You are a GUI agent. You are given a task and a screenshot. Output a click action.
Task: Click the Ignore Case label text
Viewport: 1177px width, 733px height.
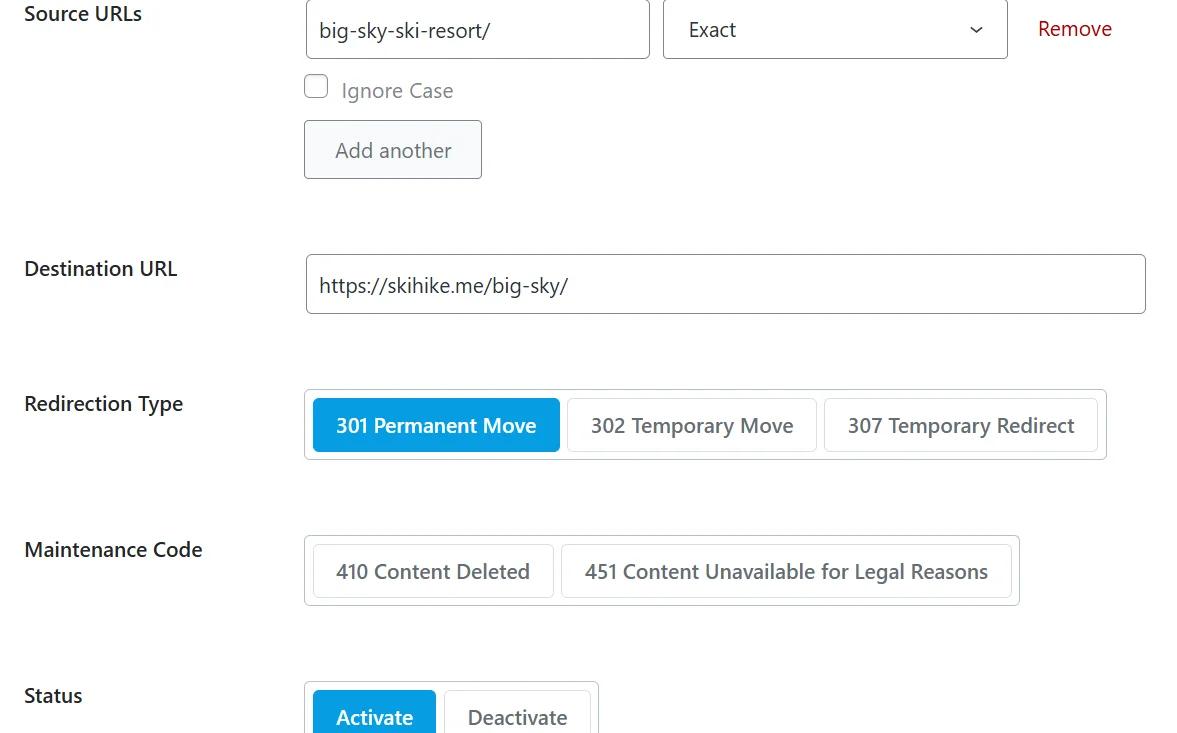[x=397, y=91]
